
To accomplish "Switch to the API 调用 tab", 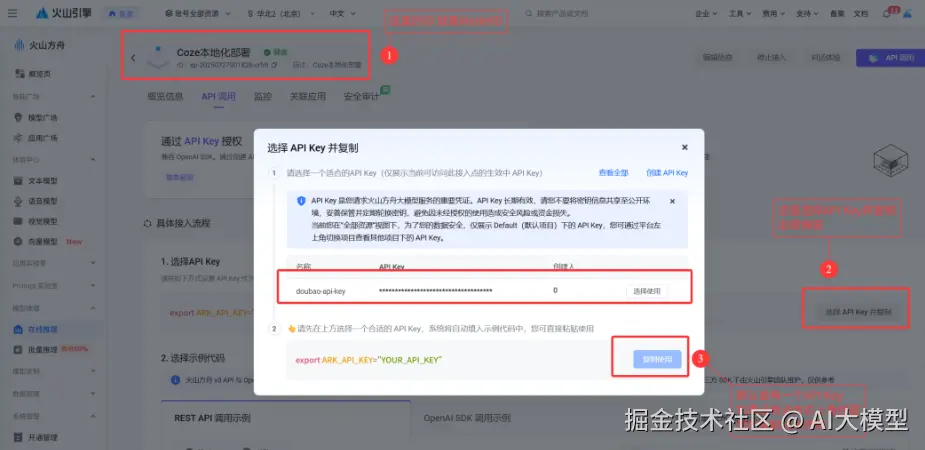I will click(218, 96).
